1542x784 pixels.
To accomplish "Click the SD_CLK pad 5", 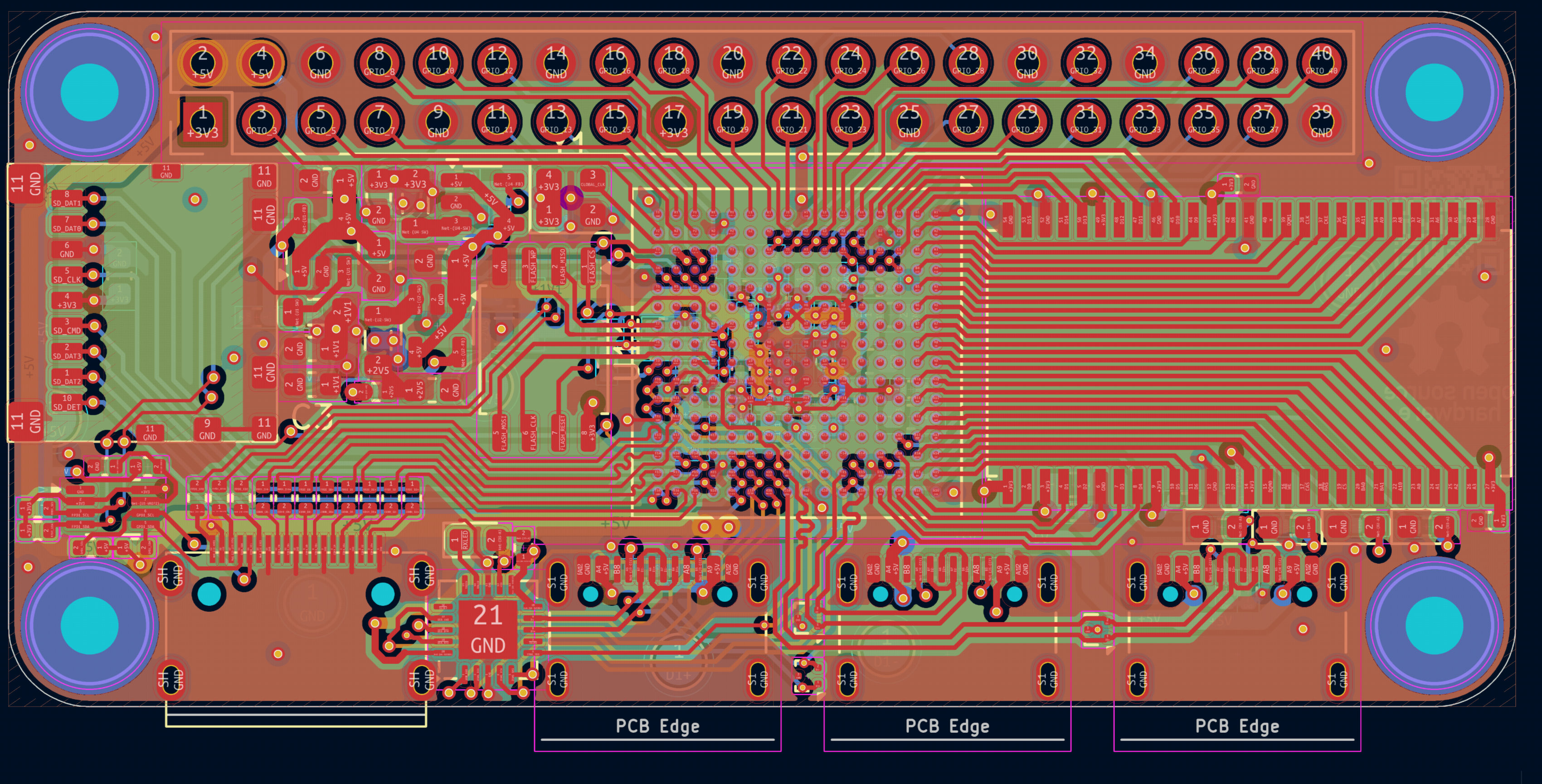I will pos(67,275).
